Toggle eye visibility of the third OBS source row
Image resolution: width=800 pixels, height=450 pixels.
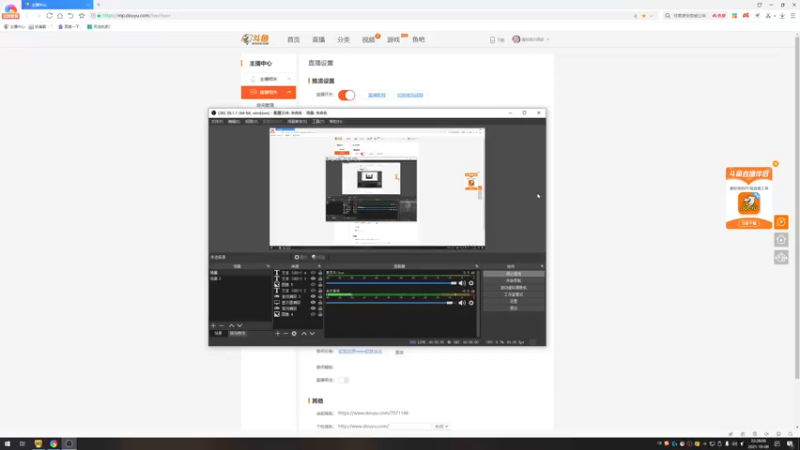[313, 285]
